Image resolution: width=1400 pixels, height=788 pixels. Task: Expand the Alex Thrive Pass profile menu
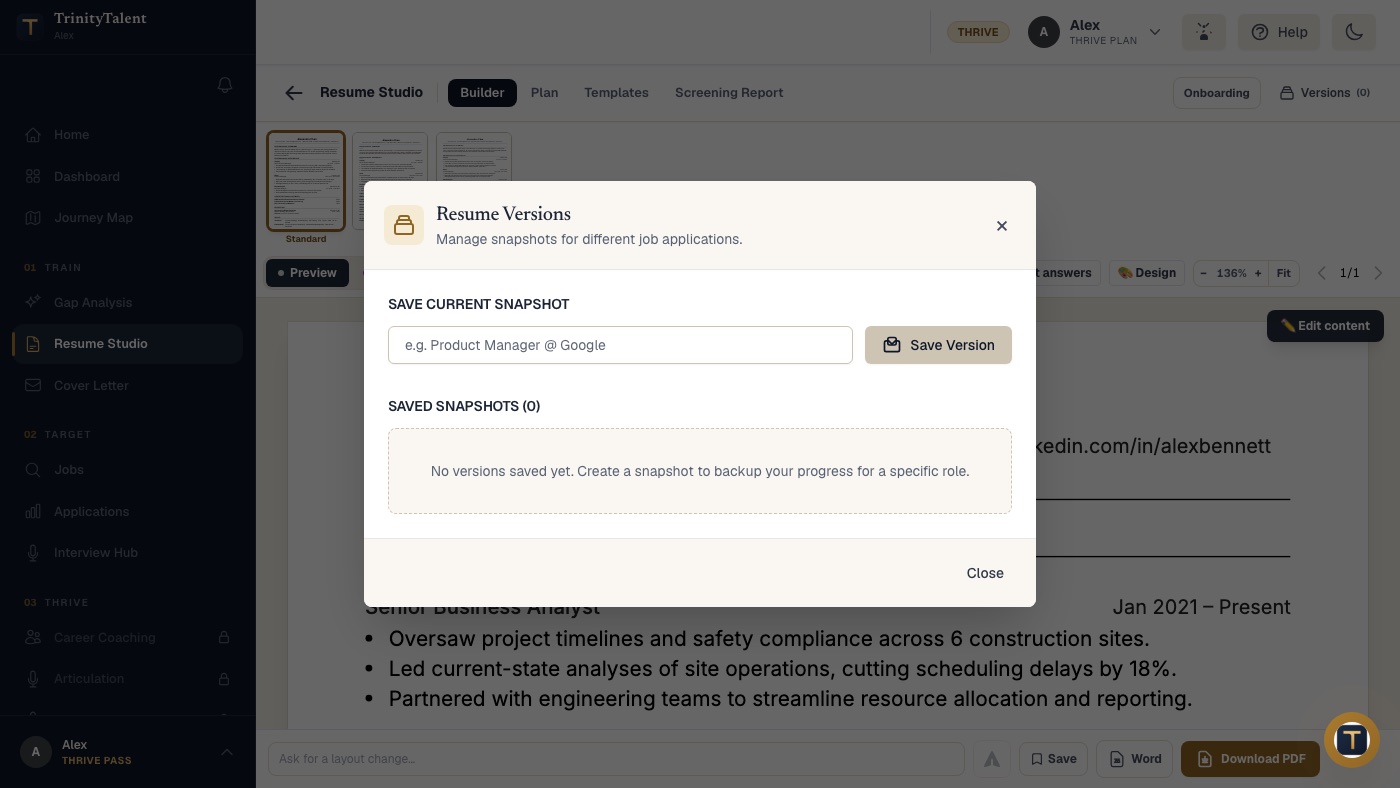click(128, 752)
